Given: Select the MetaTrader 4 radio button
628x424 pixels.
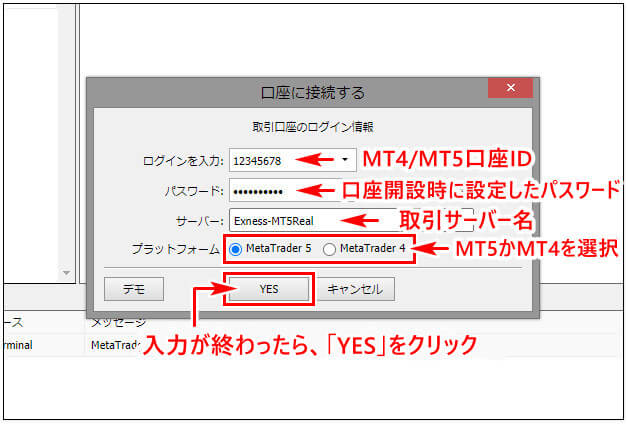Looking at the screenshot, I should 329,249.
